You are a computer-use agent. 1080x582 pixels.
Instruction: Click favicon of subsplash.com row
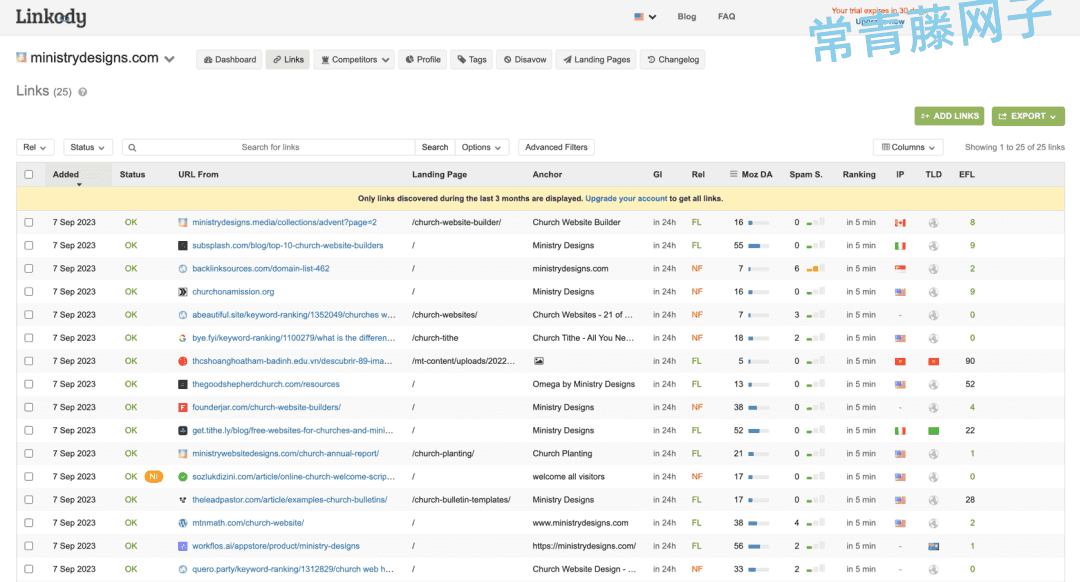point(183,246)
